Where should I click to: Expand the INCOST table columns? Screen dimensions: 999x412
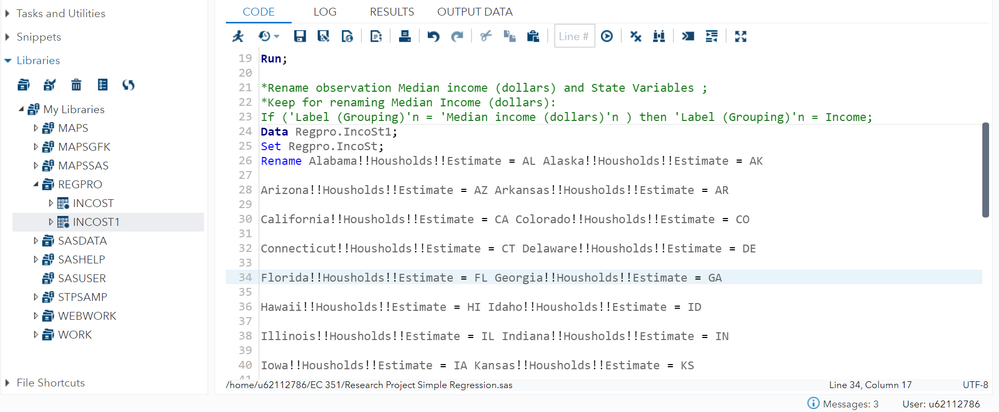tap(51, 203)
